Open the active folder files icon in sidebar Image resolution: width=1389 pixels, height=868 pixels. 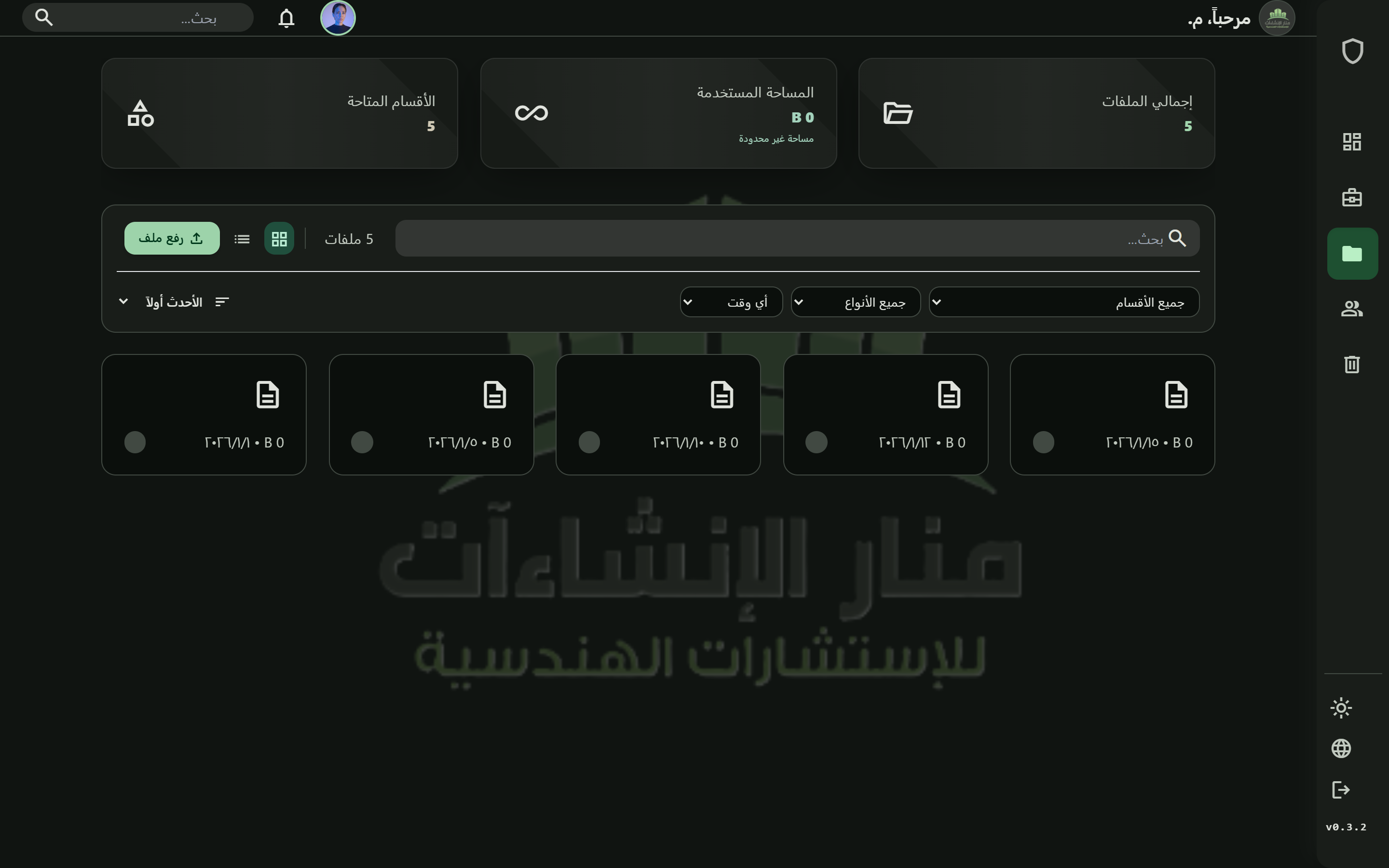pos(1352,253)
